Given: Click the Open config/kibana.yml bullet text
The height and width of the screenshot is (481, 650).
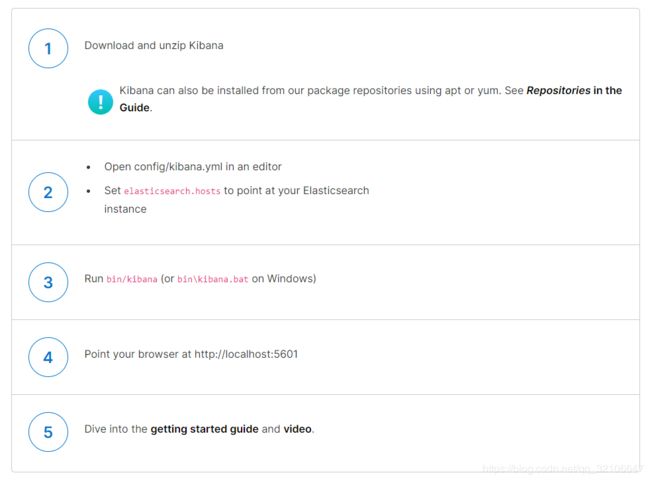Looking at the screenshot, I should [x=193, y=167].
